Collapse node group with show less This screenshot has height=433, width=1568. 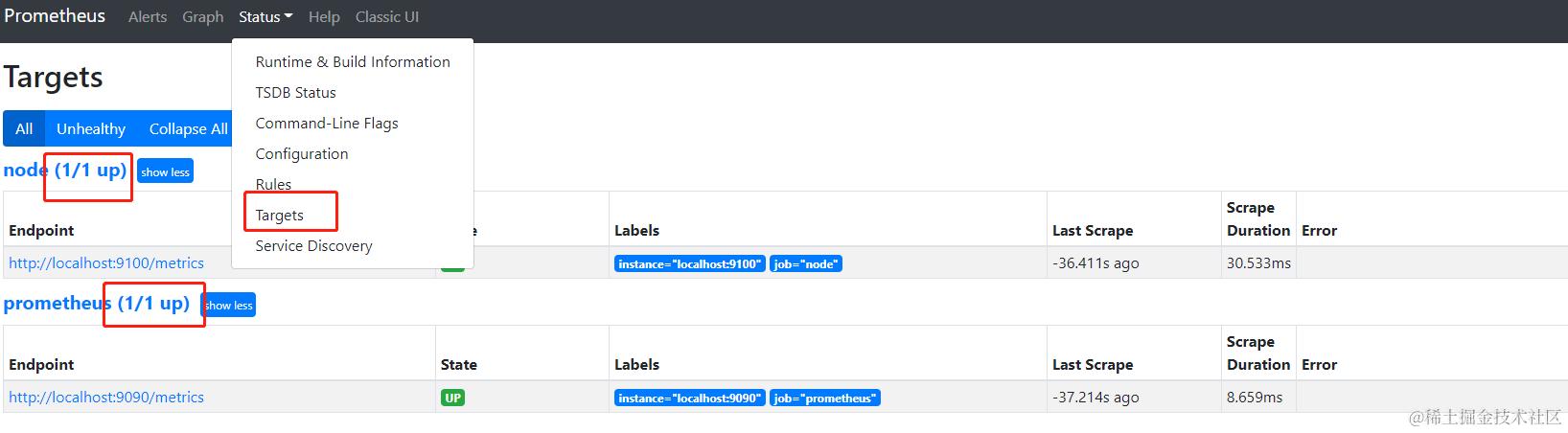(166, 171)
